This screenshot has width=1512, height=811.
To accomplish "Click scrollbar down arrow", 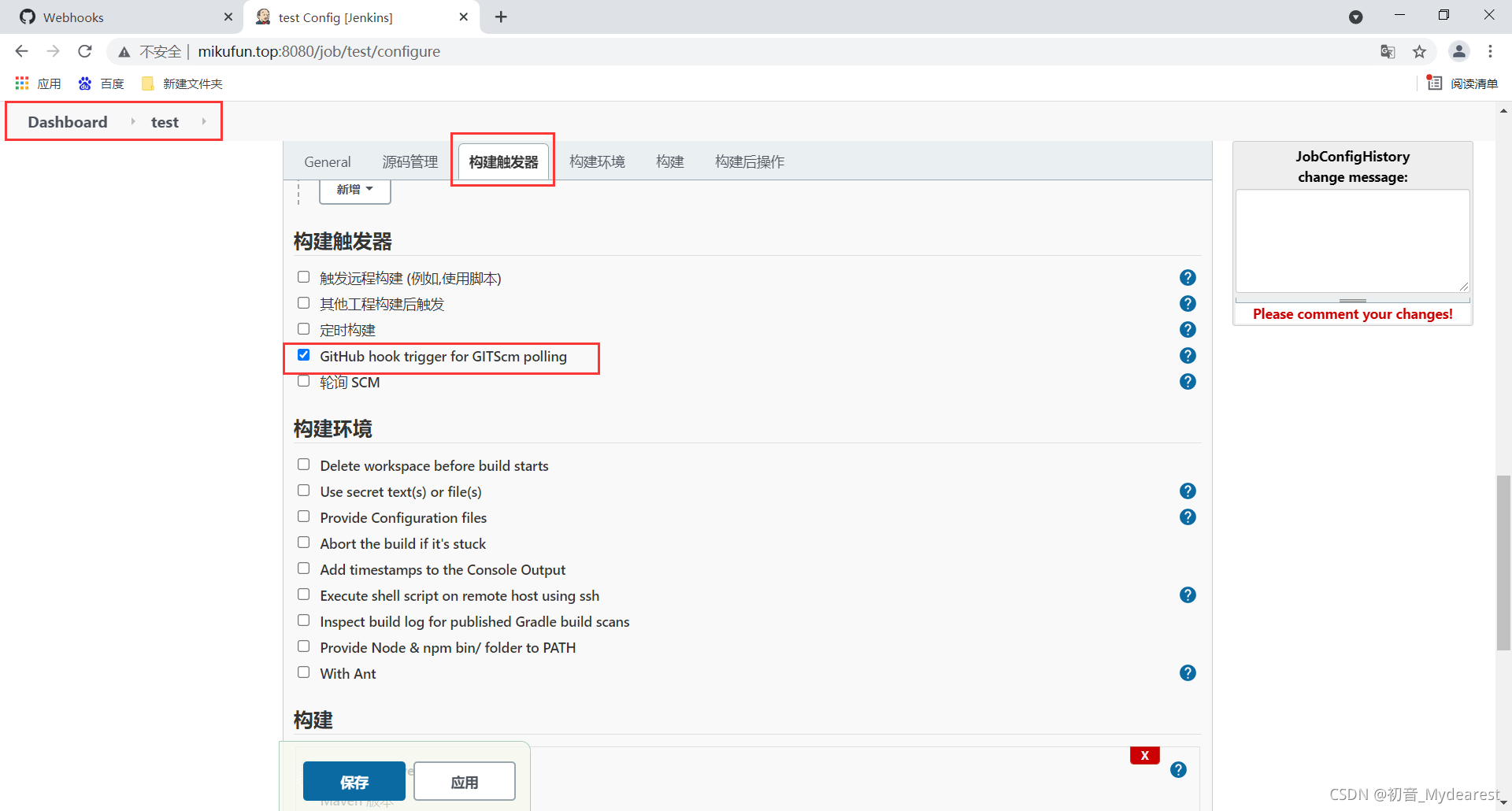I will coord(1503,802).
